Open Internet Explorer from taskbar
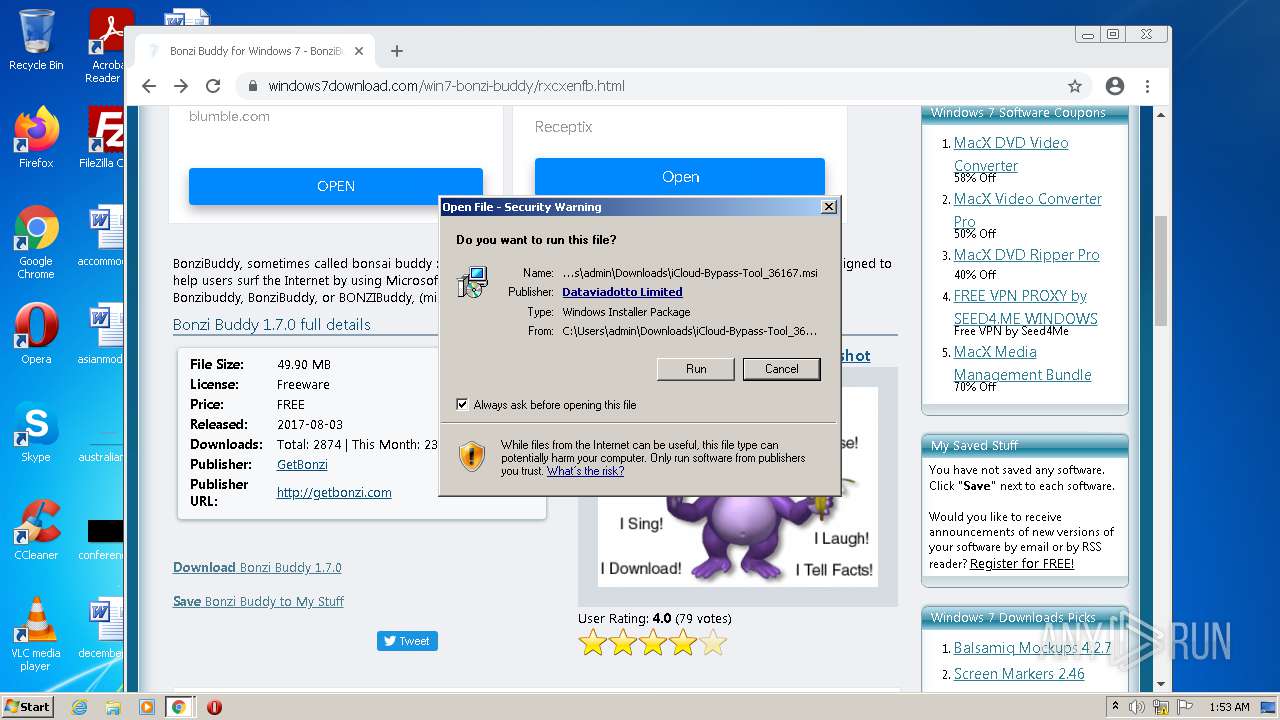 (79, 707)
